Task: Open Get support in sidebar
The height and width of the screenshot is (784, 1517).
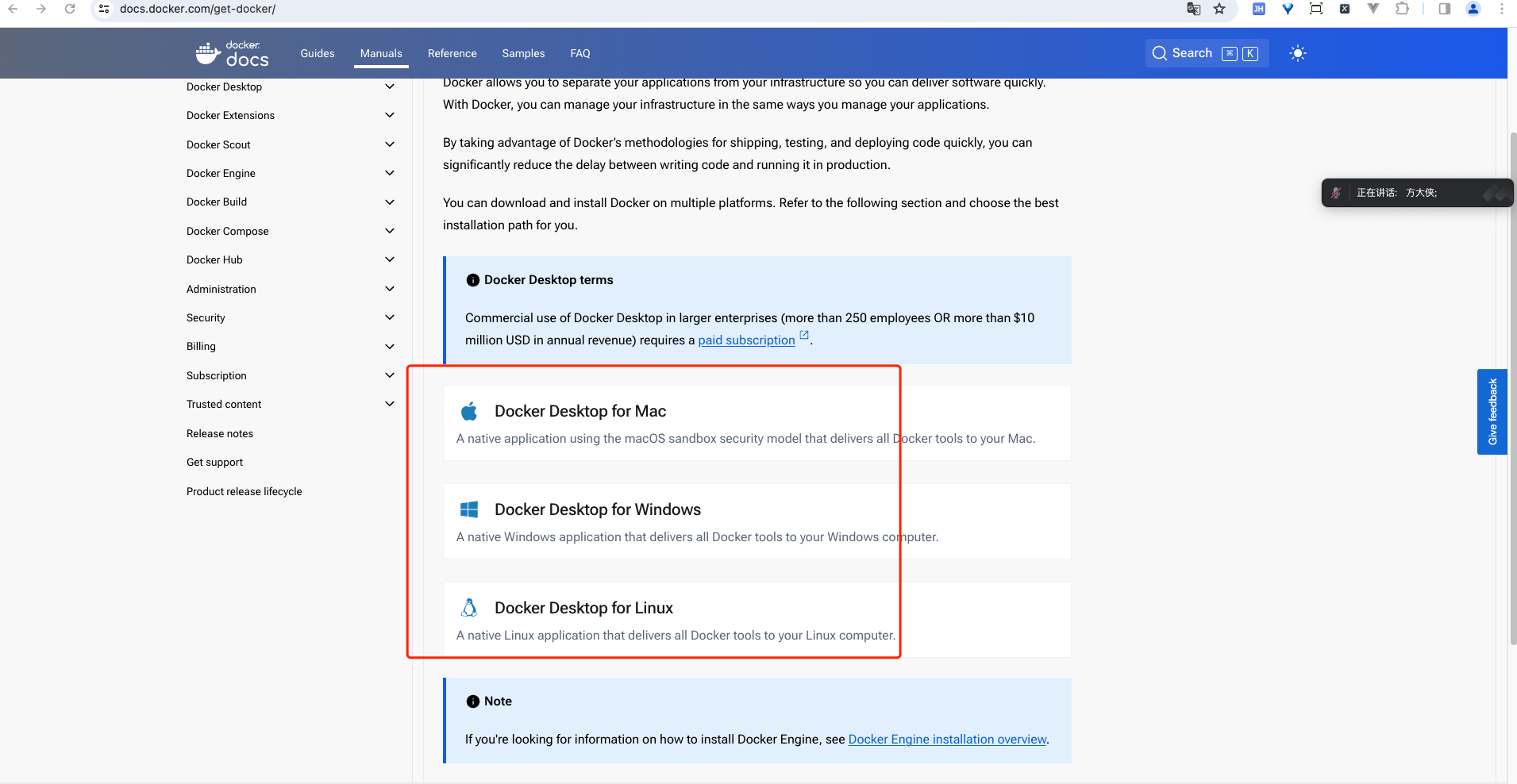Action: coord(214,462)
